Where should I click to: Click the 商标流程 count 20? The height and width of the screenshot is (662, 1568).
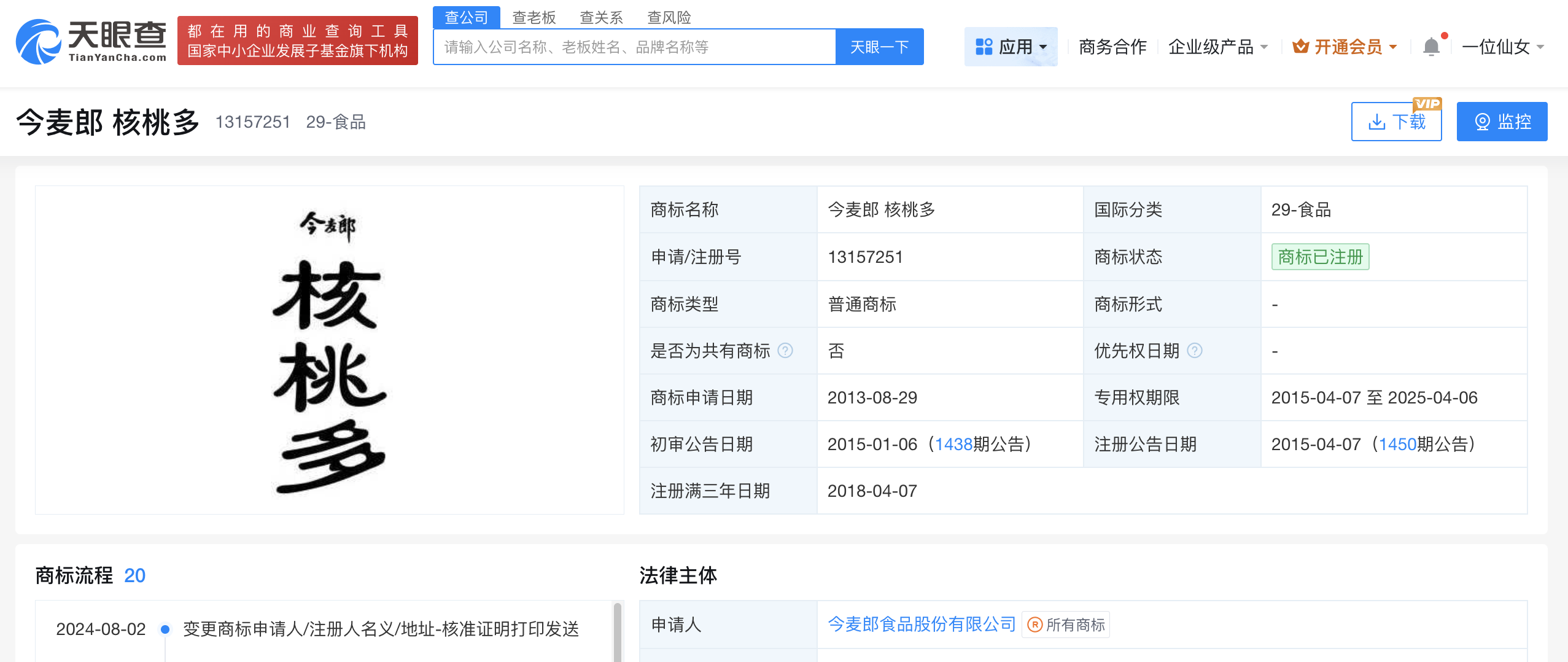(134, 575)
